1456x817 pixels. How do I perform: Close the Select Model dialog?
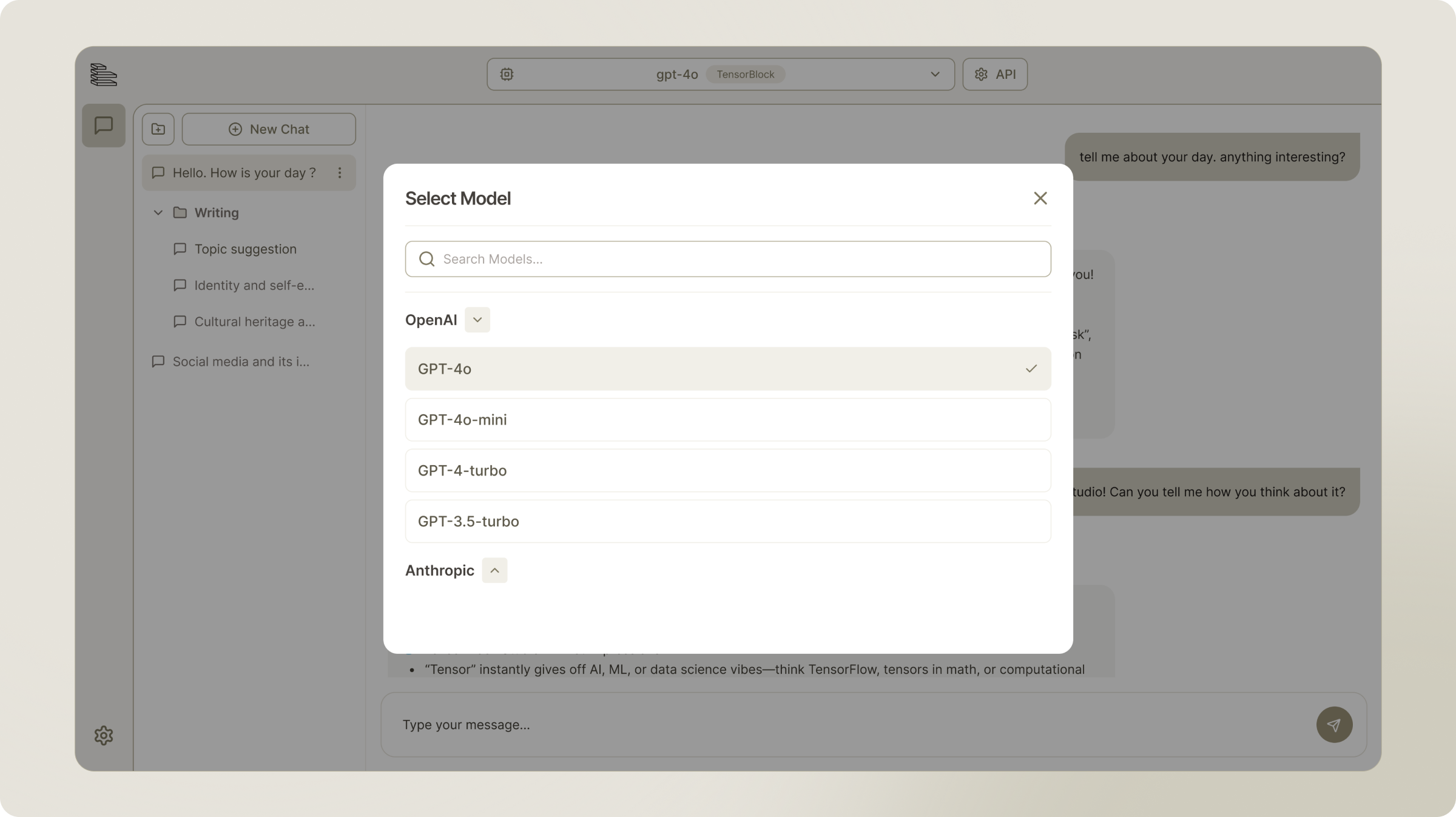1040,198
